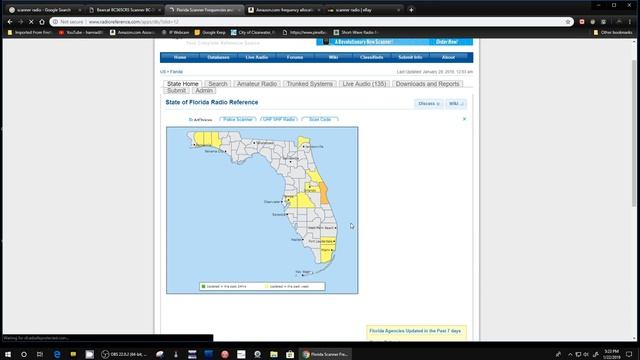Switch to the scanner radio eBay tab
This screenshot has height=360, width=640.
tap(363, 10)
